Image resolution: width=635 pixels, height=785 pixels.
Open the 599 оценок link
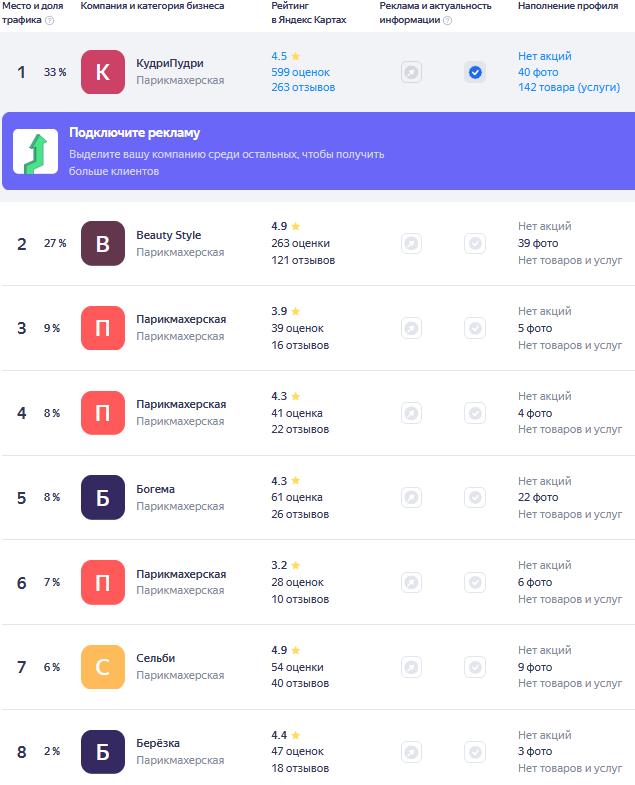click(x=300, y=72)
